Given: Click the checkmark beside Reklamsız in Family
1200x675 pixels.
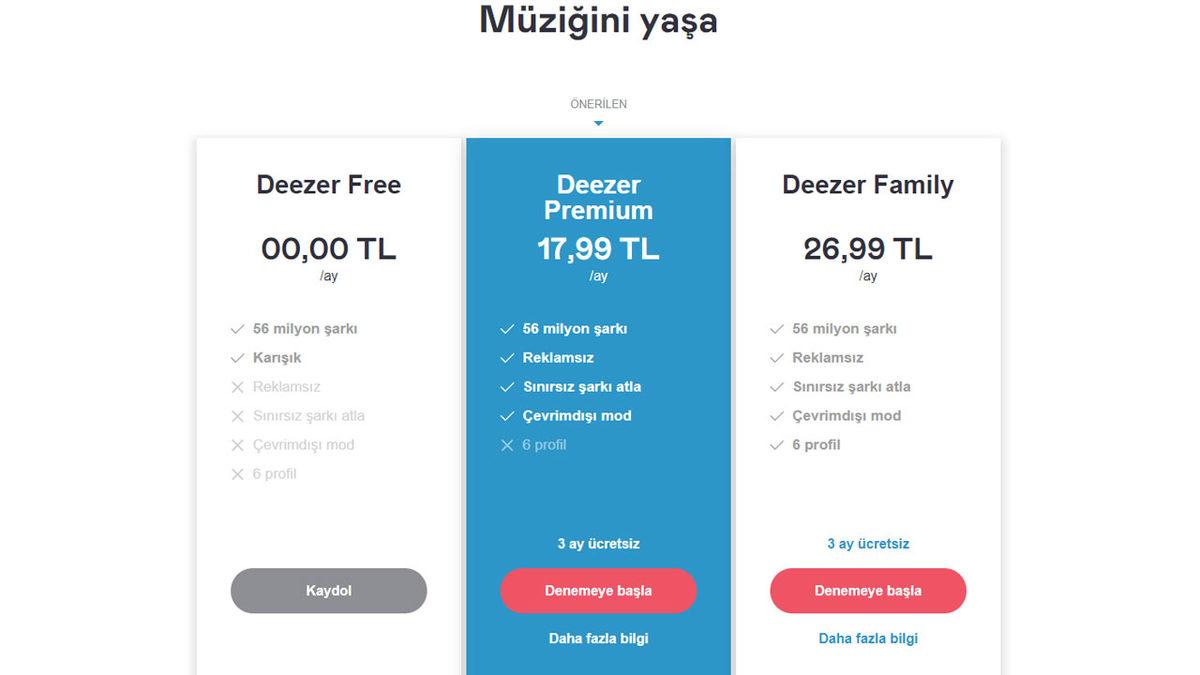Looking at the screenshot, I should point(776,357).
